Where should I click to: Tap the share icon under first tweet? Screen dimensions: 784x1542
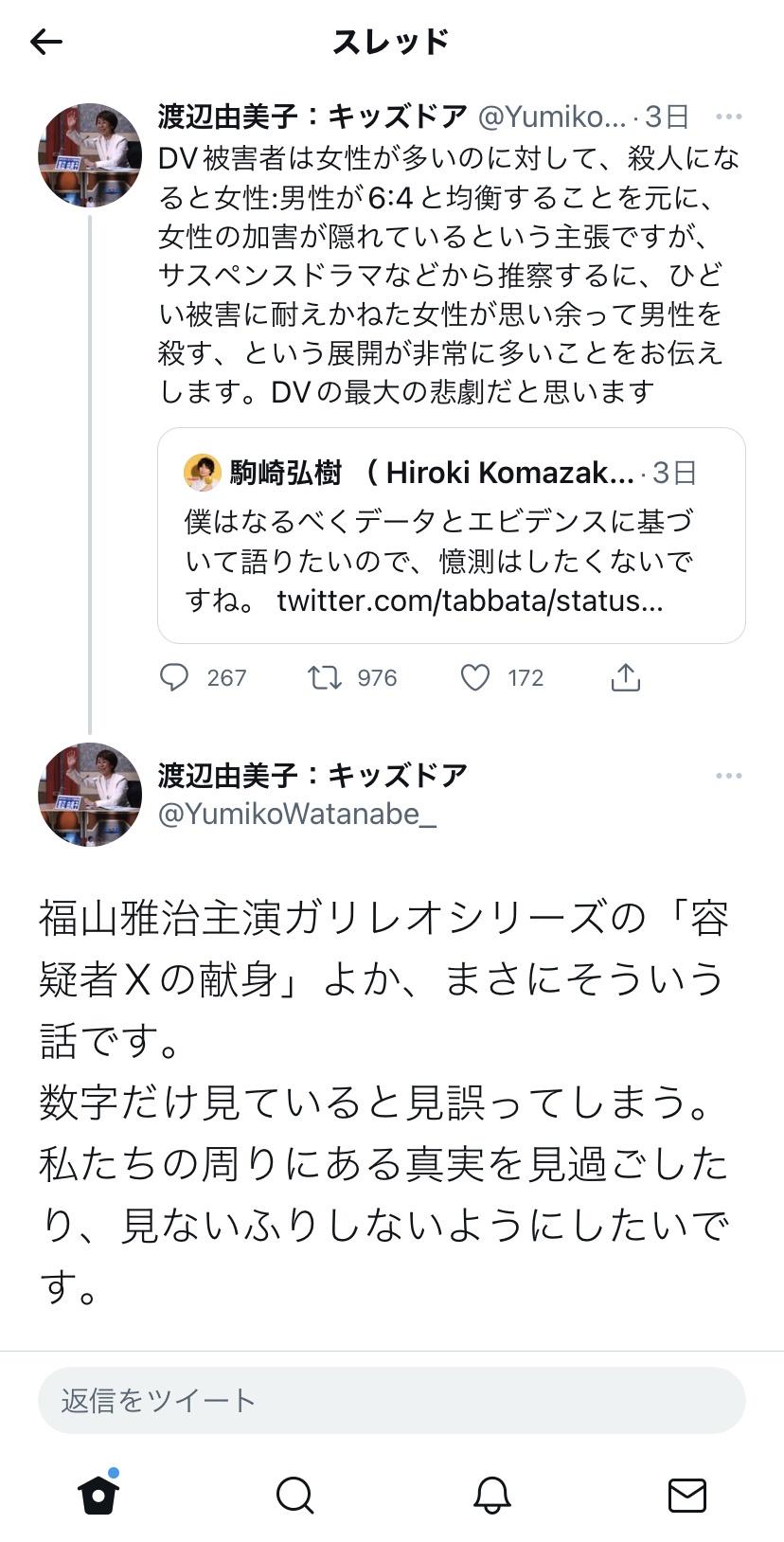pos(626,677)
